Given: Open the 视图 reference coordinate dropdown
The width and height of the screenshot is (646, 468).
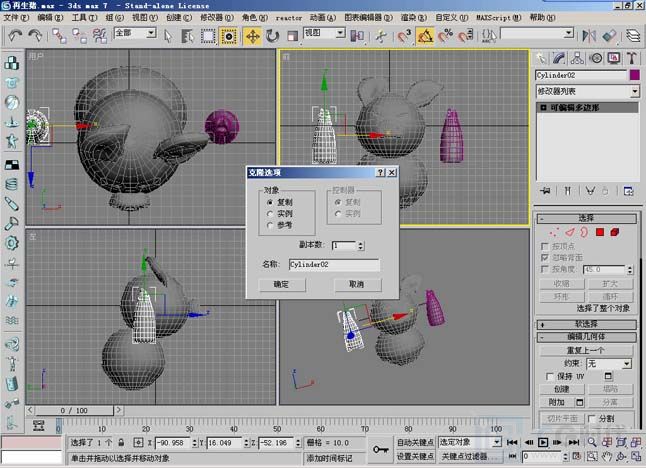Looking at the screenshot, I should pyautogui.click(x=325, y=33).
